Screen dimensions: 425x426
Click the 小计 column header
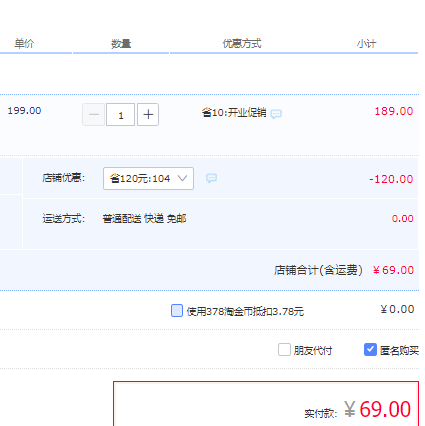coord(367,44)
